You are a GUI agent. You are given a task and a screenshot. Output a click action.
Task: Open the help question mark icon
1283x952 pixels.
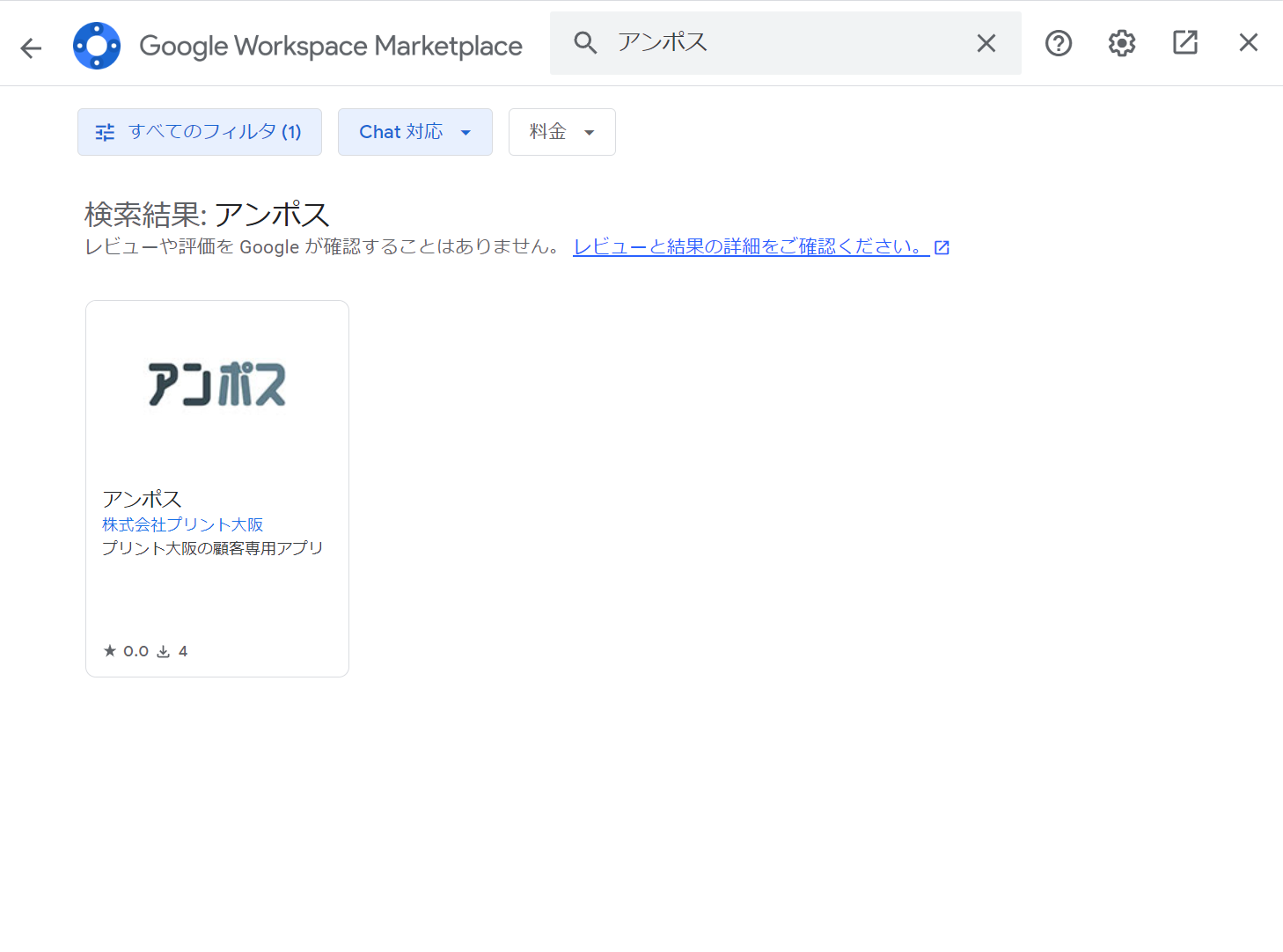pos(1059,42)
